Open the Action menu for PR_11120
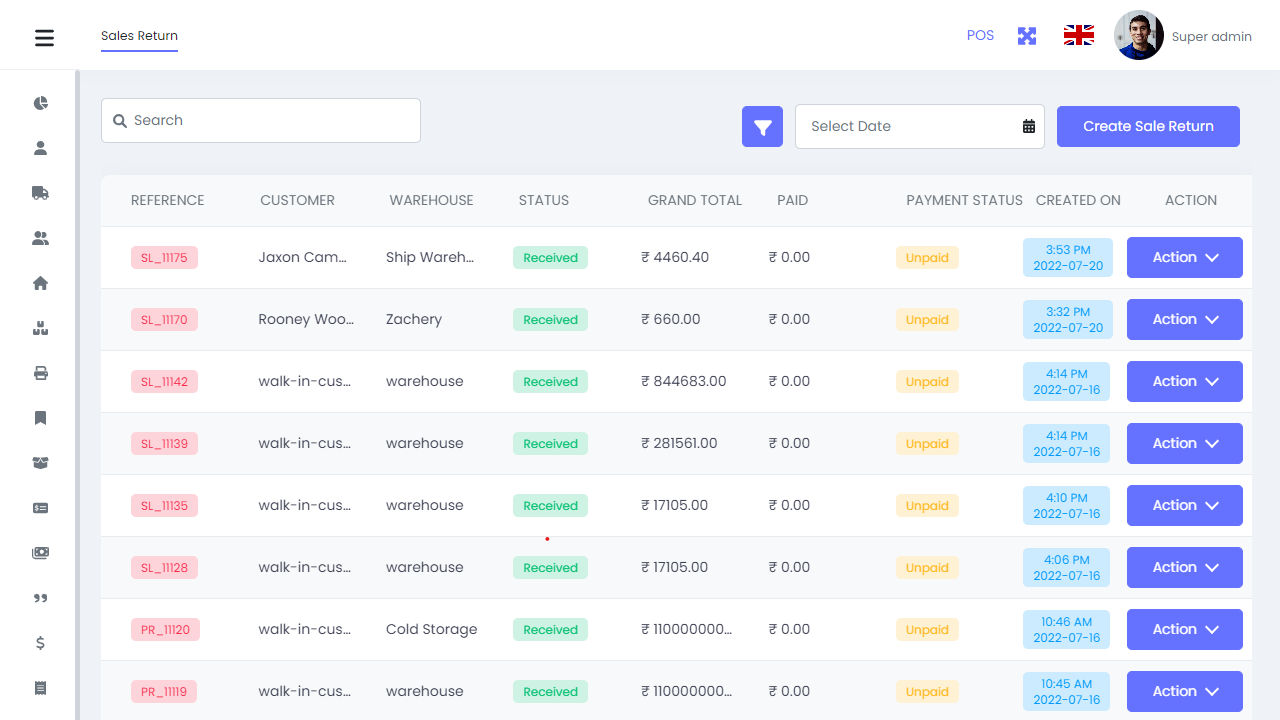Image resolution: width=1280 pixels, height=720 pixels. (x=1184, y=630)
